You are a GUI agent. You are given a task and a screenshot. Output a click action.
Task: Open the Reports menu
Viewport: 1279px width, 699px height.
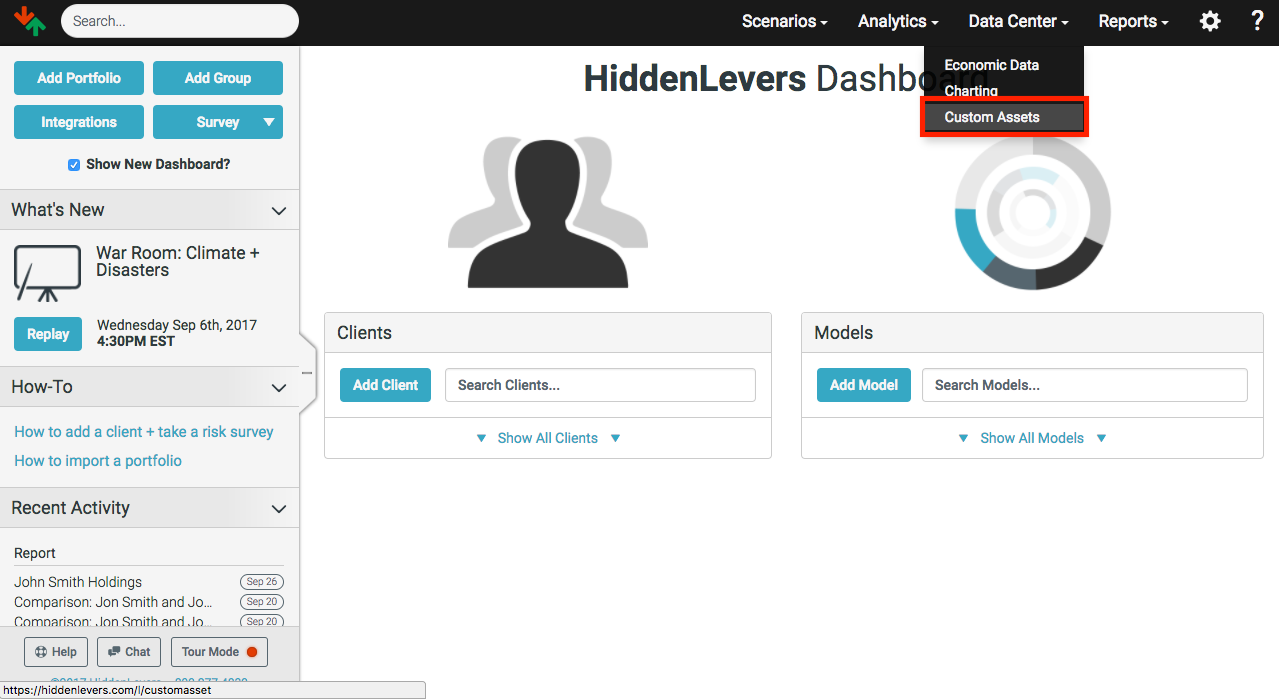click(1133, 21)
